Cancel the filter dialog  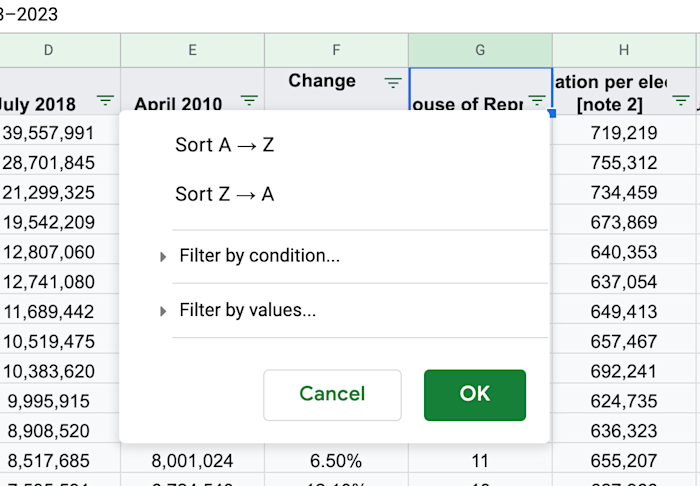point(332,395)
